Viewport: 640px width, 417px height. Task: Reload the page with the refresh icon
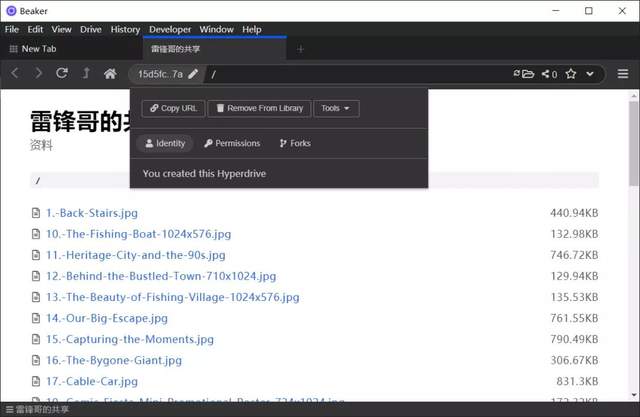click(x=62, y=73)
